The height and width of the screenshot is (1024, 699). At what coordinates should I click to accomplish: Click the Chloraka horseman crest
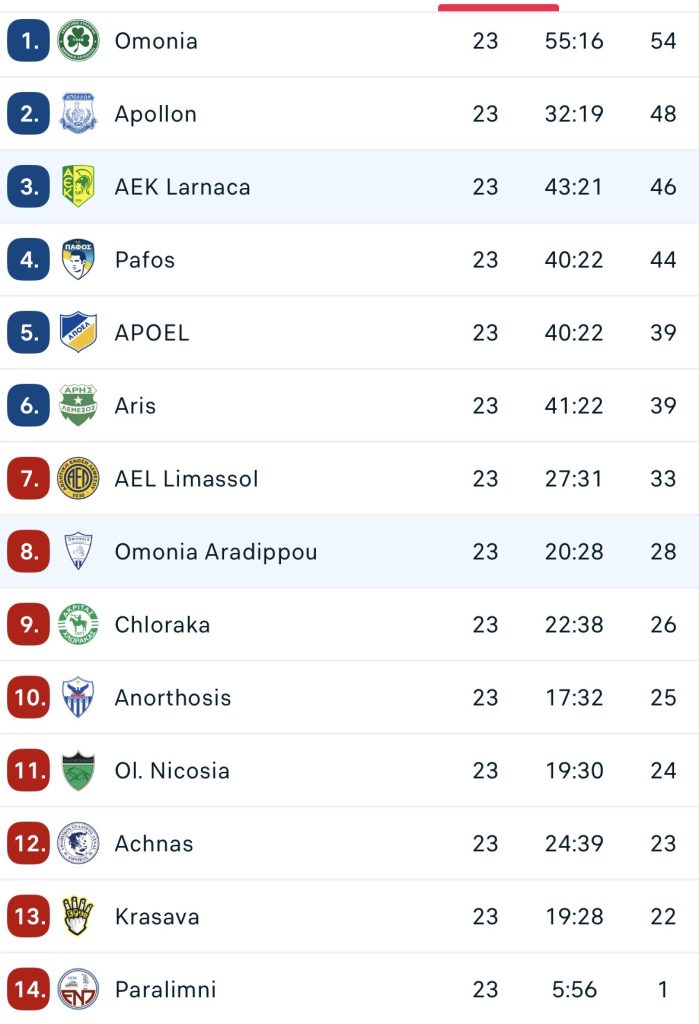(78, 625)
